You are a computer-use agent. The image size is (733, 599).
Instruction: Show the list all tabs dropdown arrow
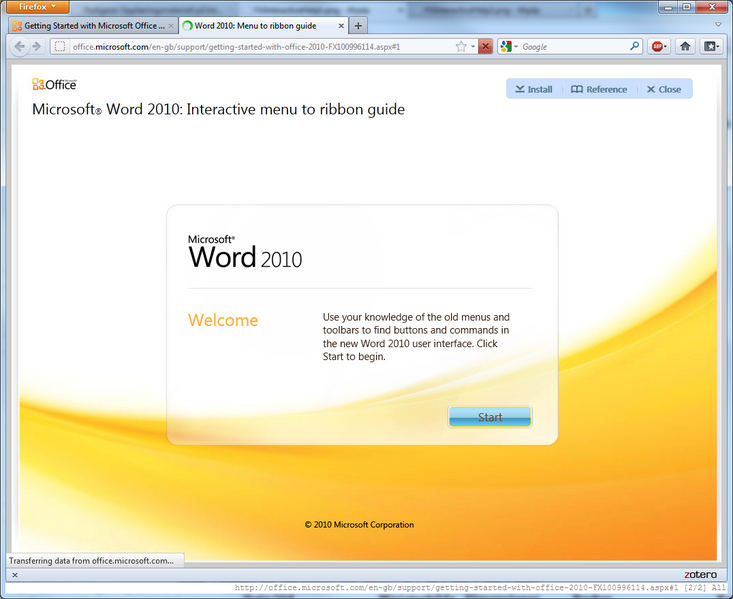click(719, 24)
